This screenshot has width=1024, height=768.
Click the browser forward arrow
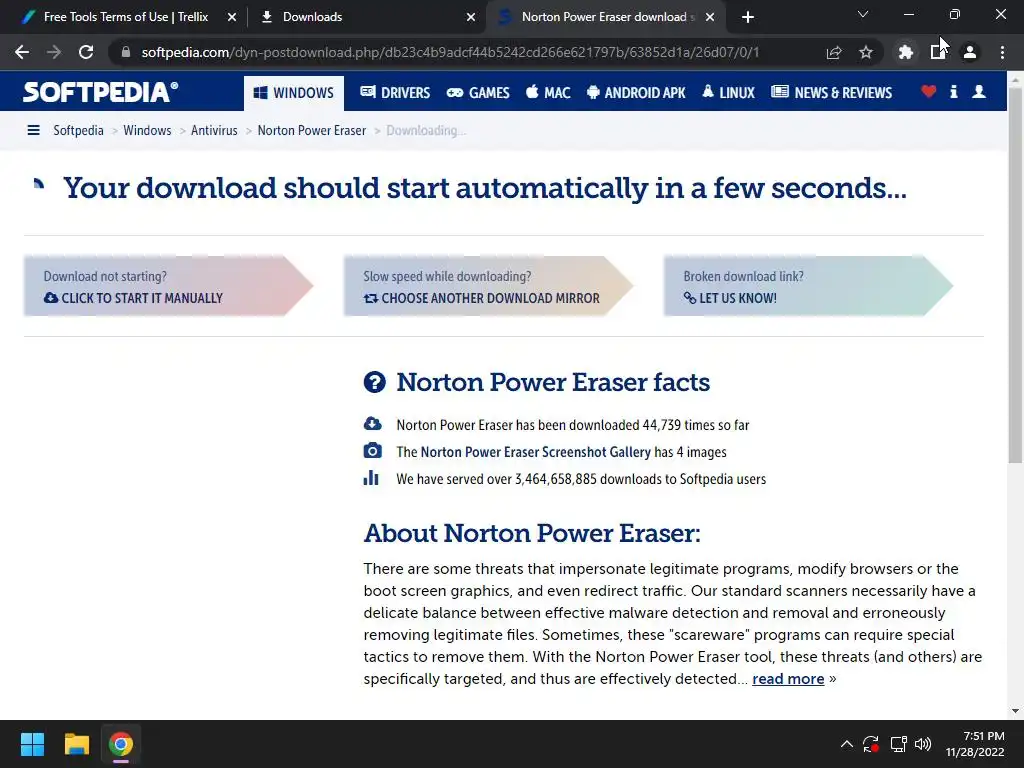point(54,52)
